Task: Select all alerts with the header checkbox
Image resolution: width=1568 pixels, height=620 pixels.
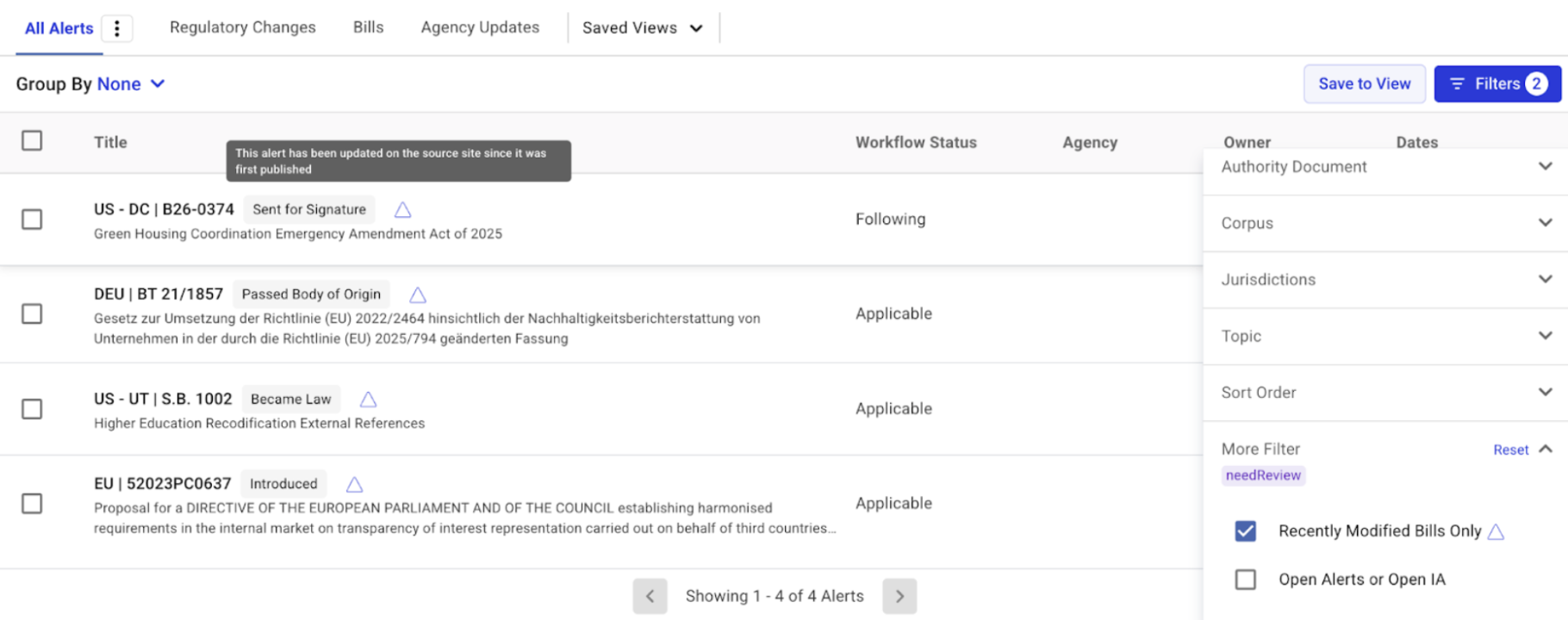Action: click(32, 141)
